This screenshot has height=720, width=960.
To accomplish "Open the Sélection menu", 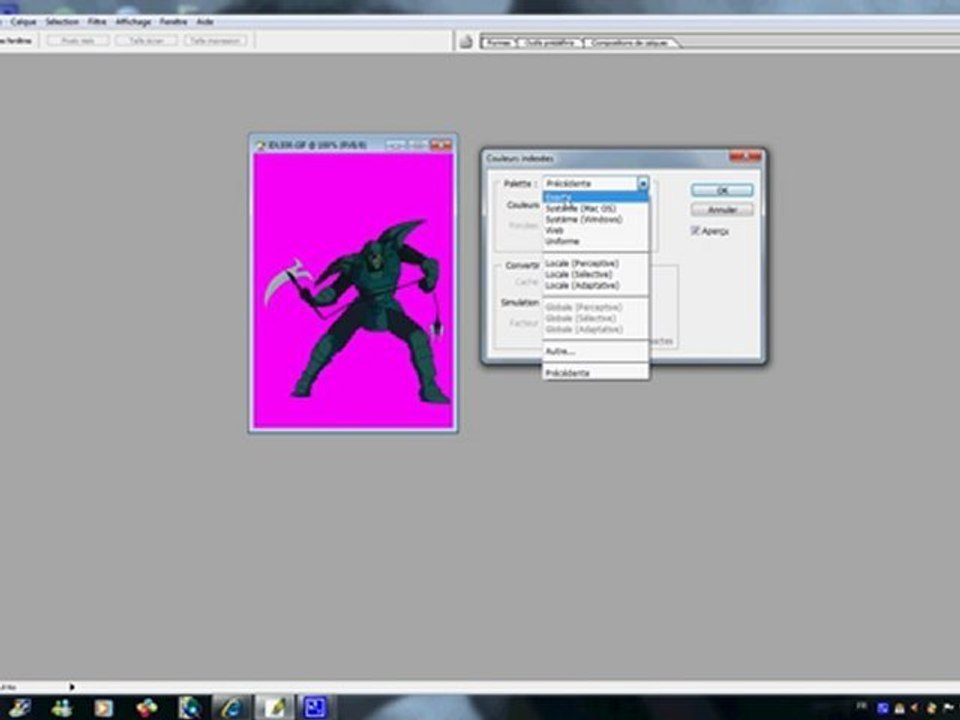I will pyautogui.click(x=62, y=21).
